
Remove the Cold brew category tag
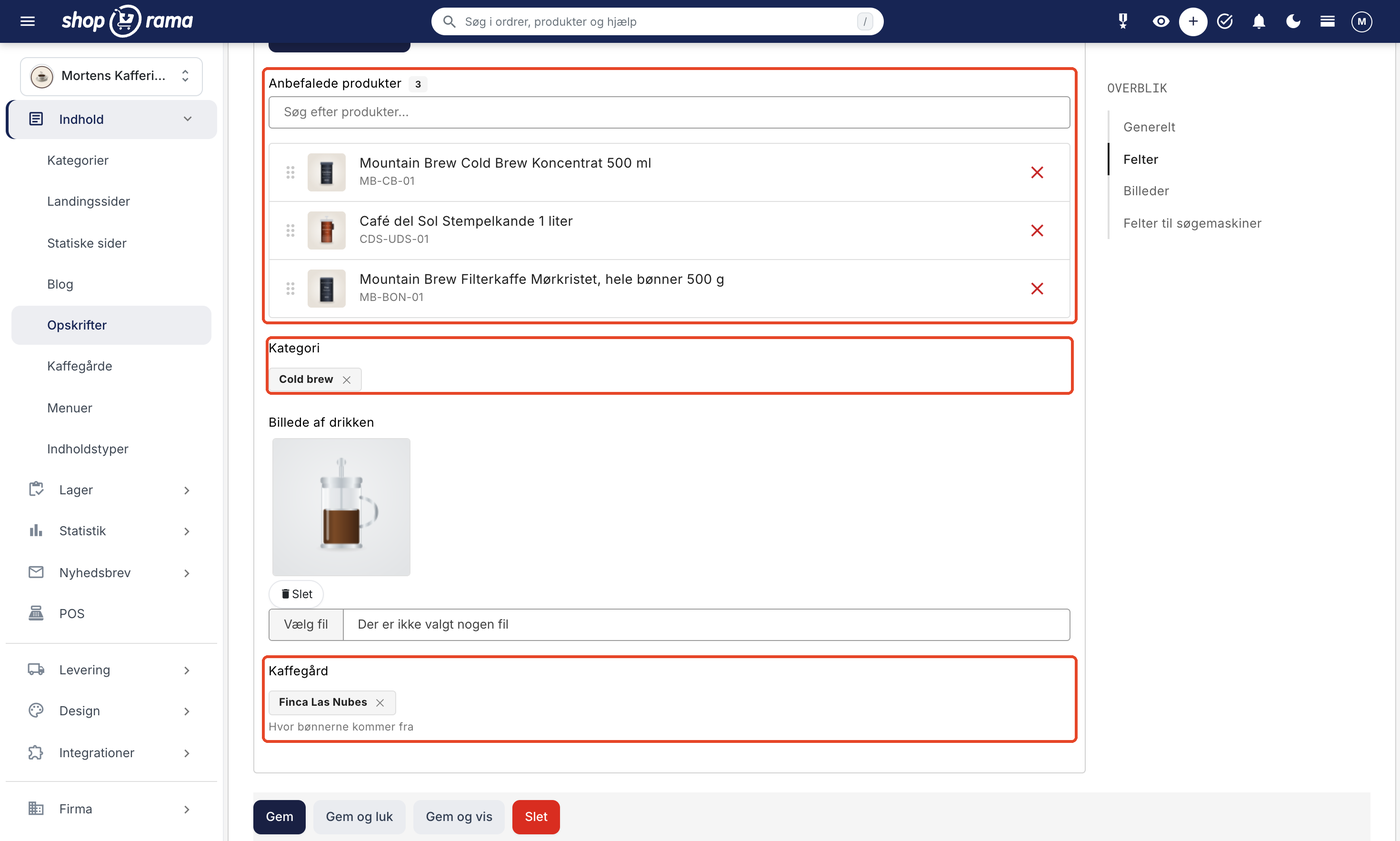pos(347,380)
